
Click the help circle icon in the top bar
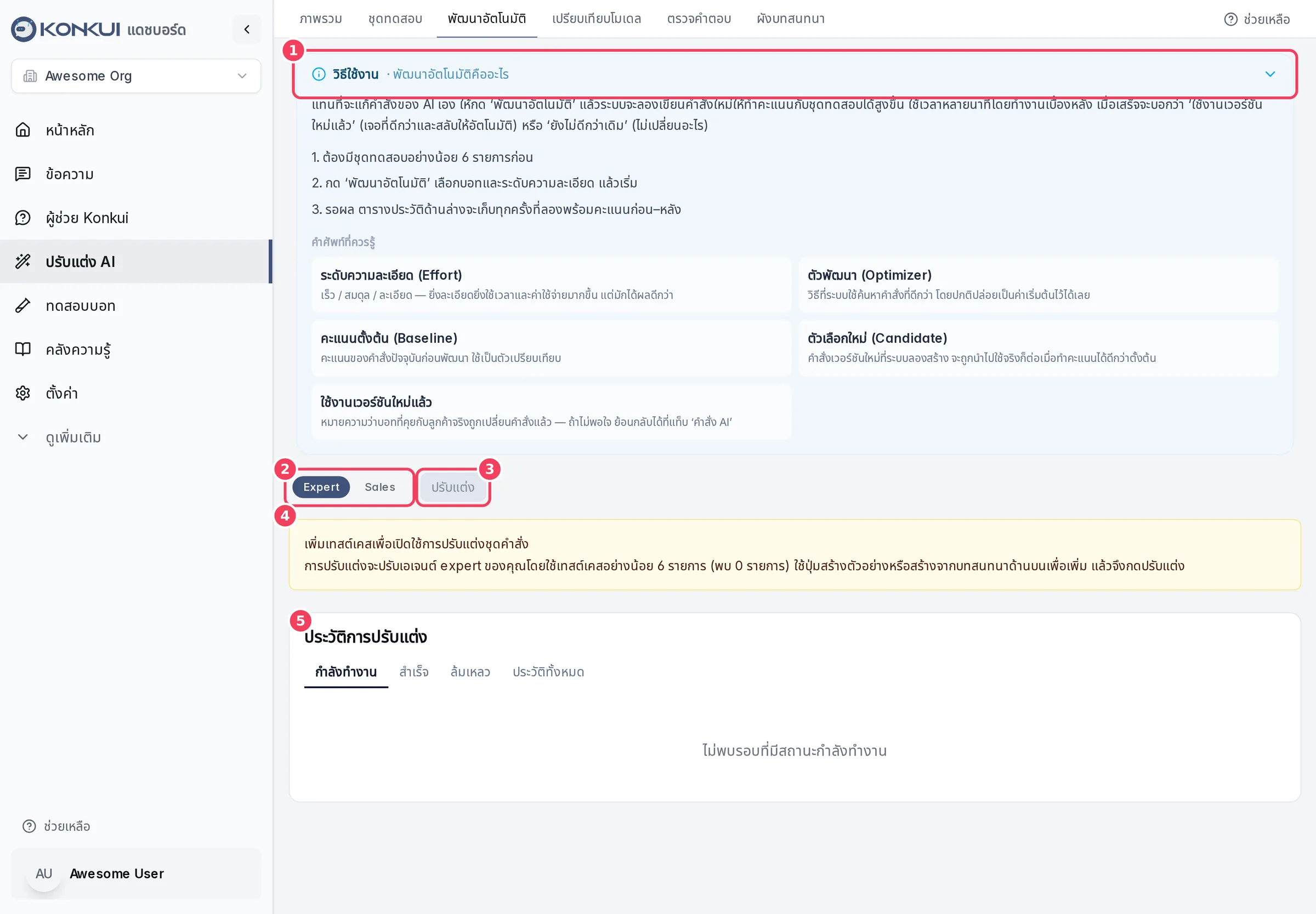[1230, 20]
